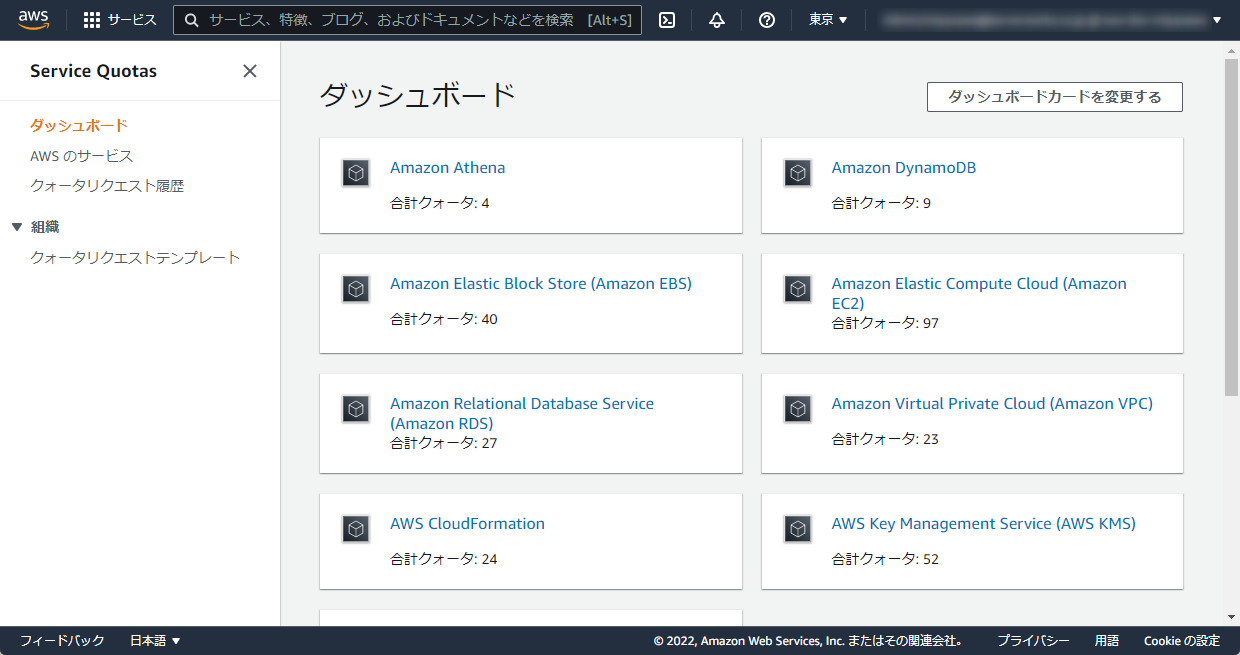The height and width of the screenshot is (655, 1240).
Task: Click the AWS KMS card icon
Action: click(797, 529)
